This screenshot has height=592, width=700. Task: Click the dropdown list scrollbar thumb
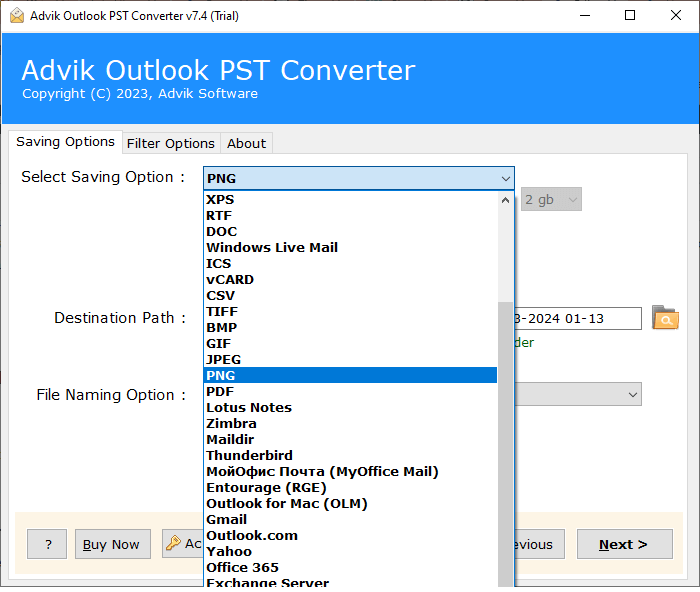coord(505,444)
